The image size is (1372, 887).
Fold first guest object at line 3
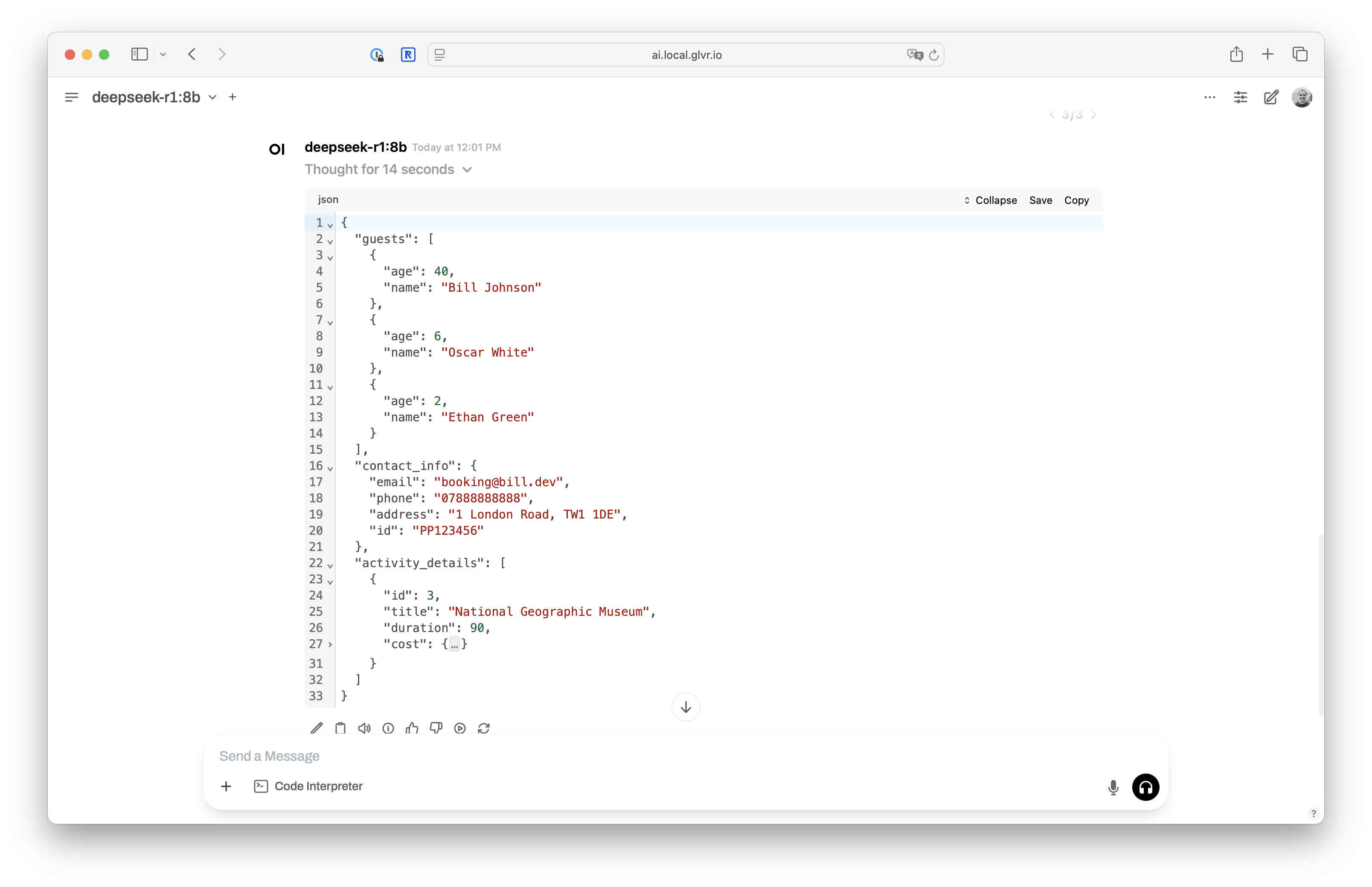tap(330, 258)
